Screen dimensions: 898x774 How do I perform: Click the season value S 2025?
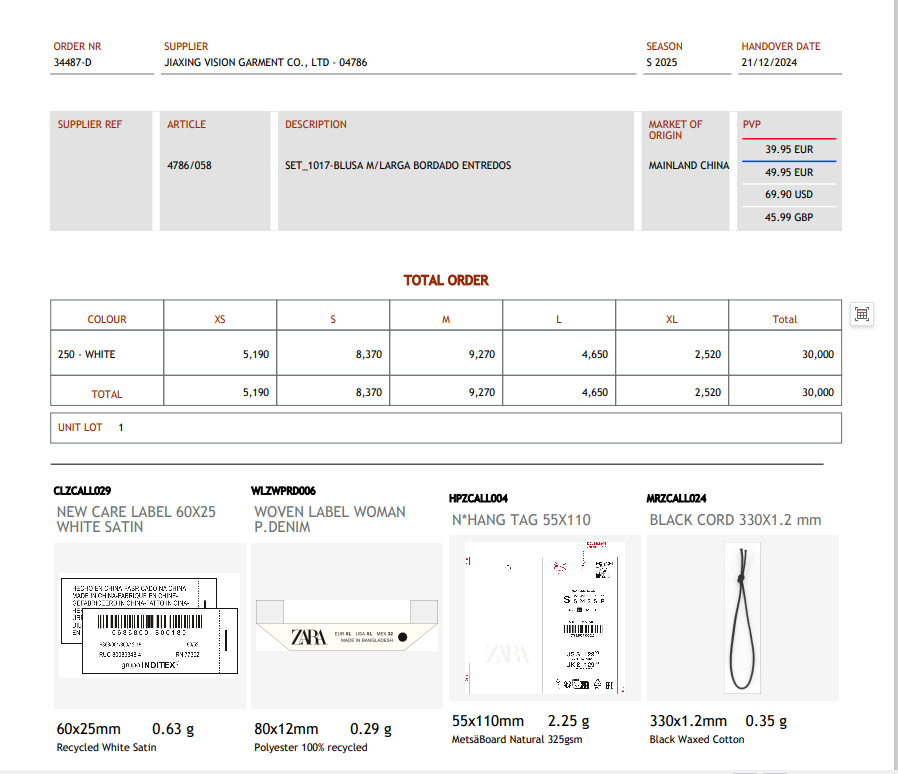tap(662, 62)
